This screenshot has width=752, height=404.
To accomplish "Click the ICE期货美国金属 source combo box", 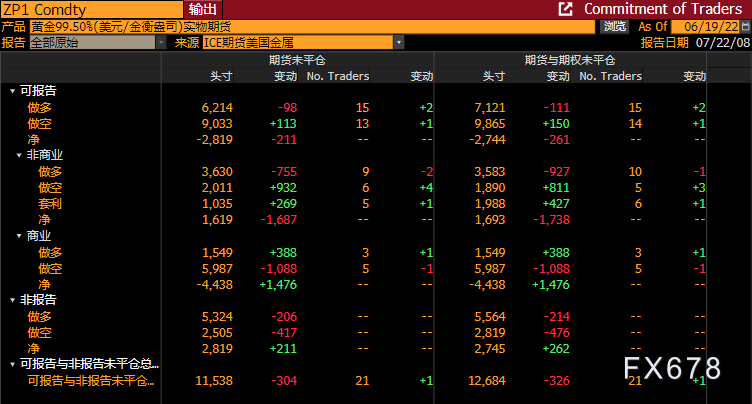I will coord(298,43).
